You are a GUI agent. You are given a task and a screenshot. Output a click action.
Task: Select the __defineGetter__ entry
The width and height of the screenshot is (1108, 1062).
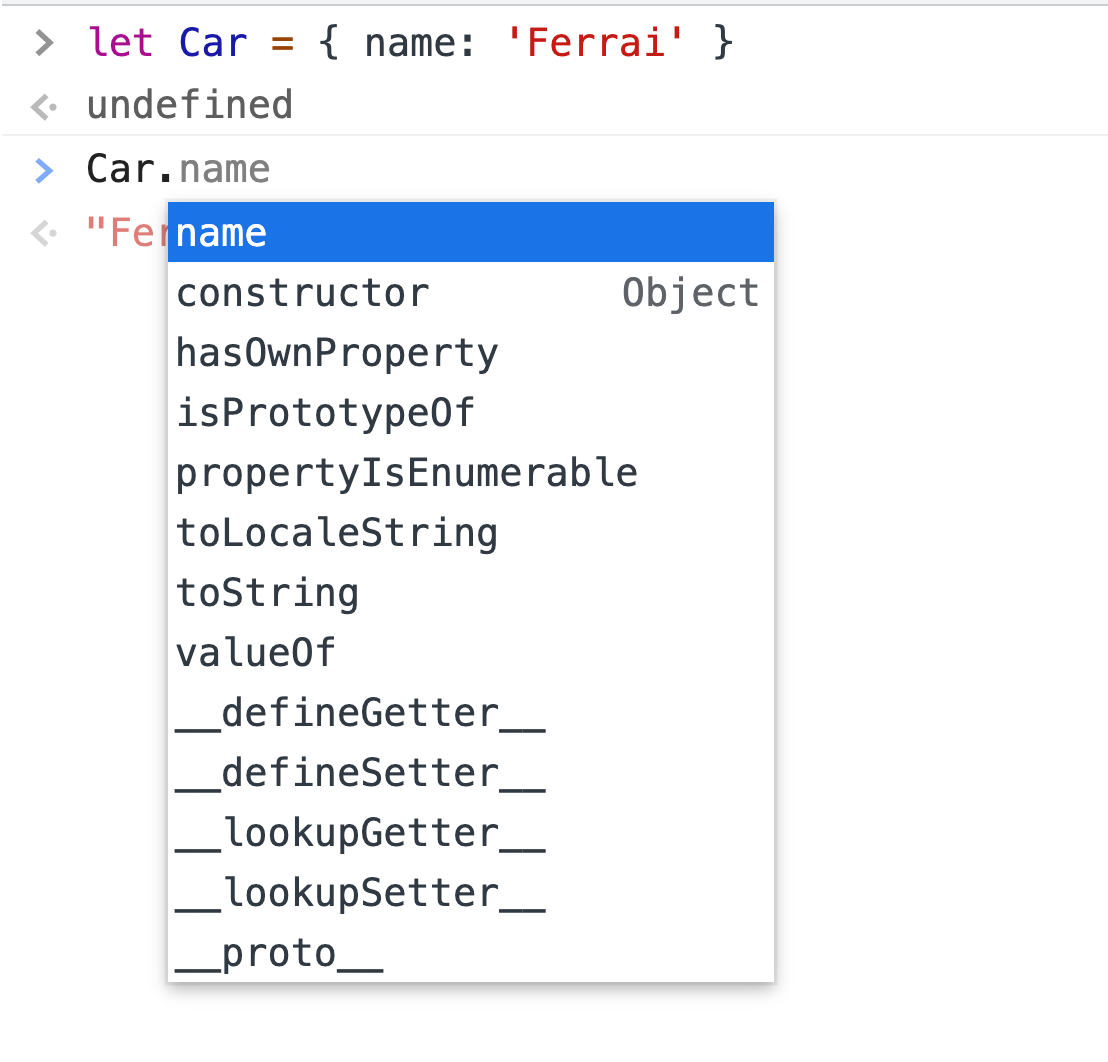coord(360,712)
